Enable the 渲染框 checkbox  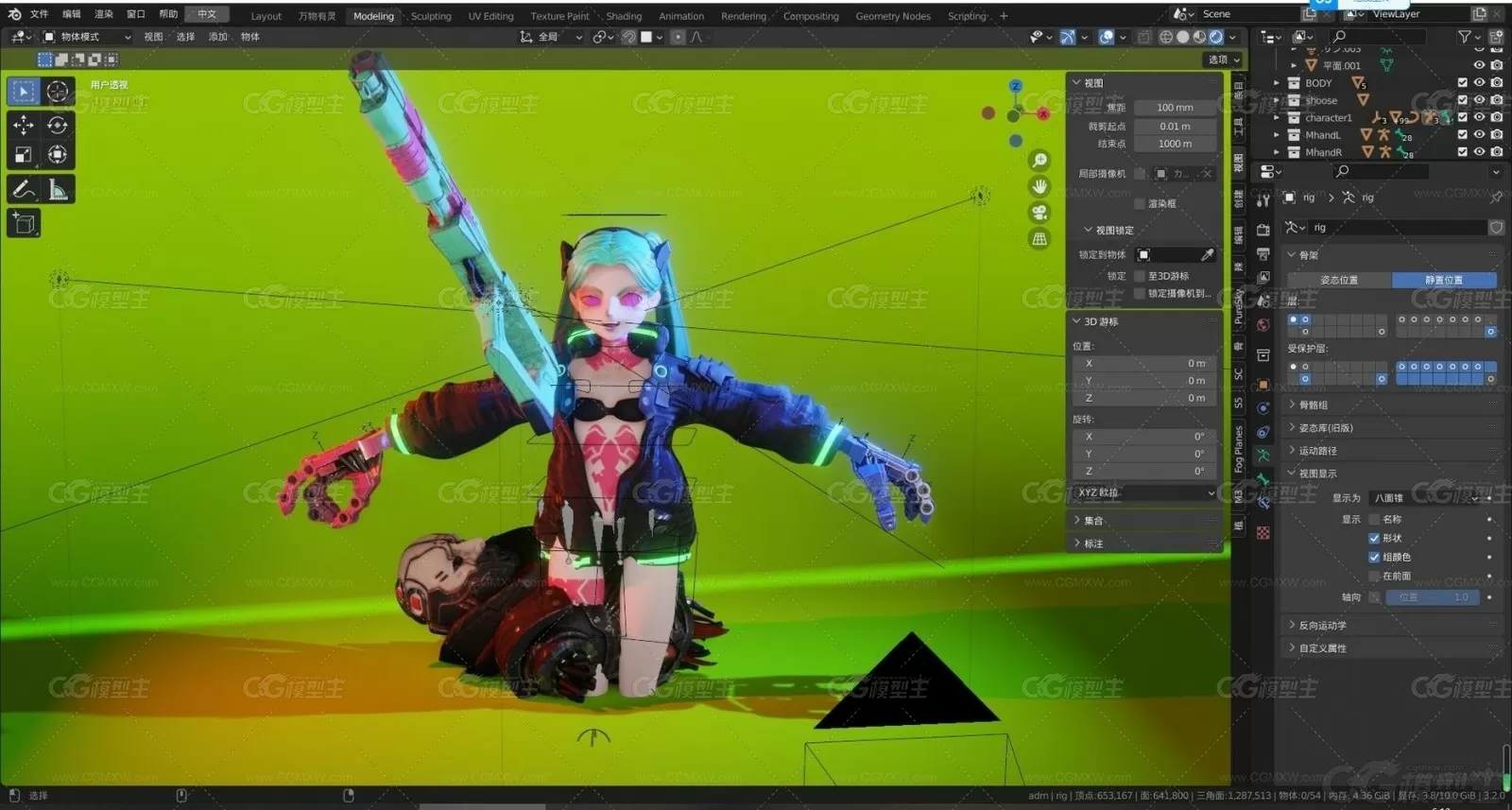click(1140, 203)
